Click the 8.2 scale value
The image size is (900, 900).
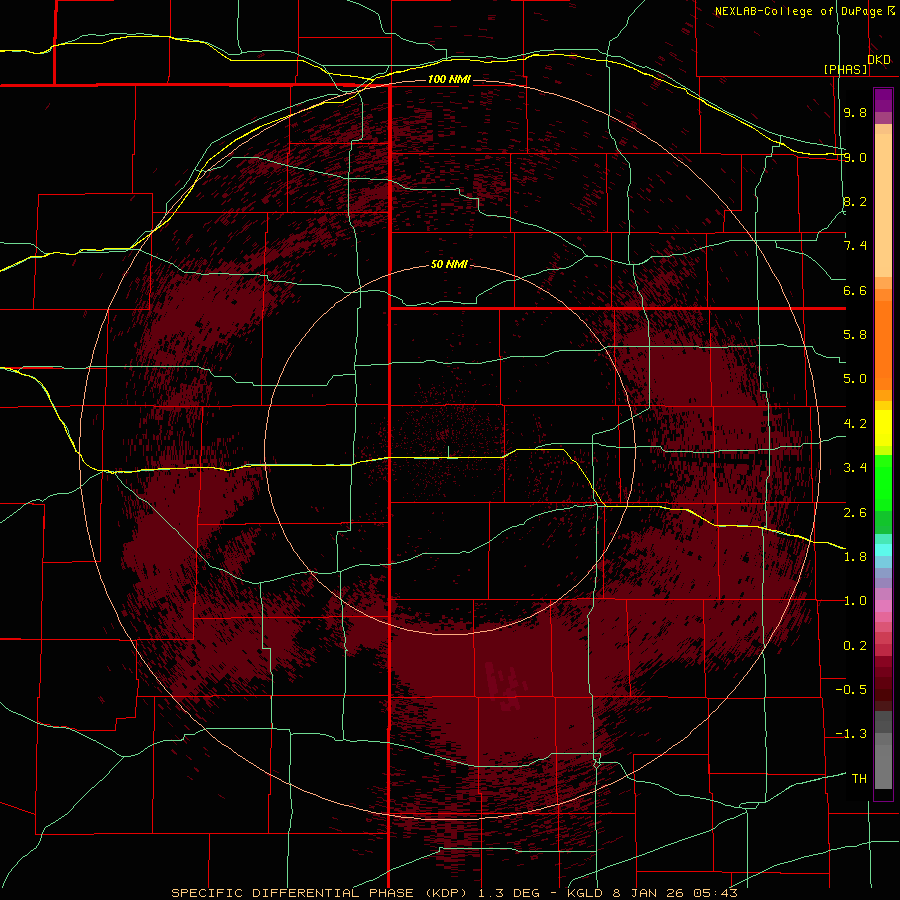(855, 201)
